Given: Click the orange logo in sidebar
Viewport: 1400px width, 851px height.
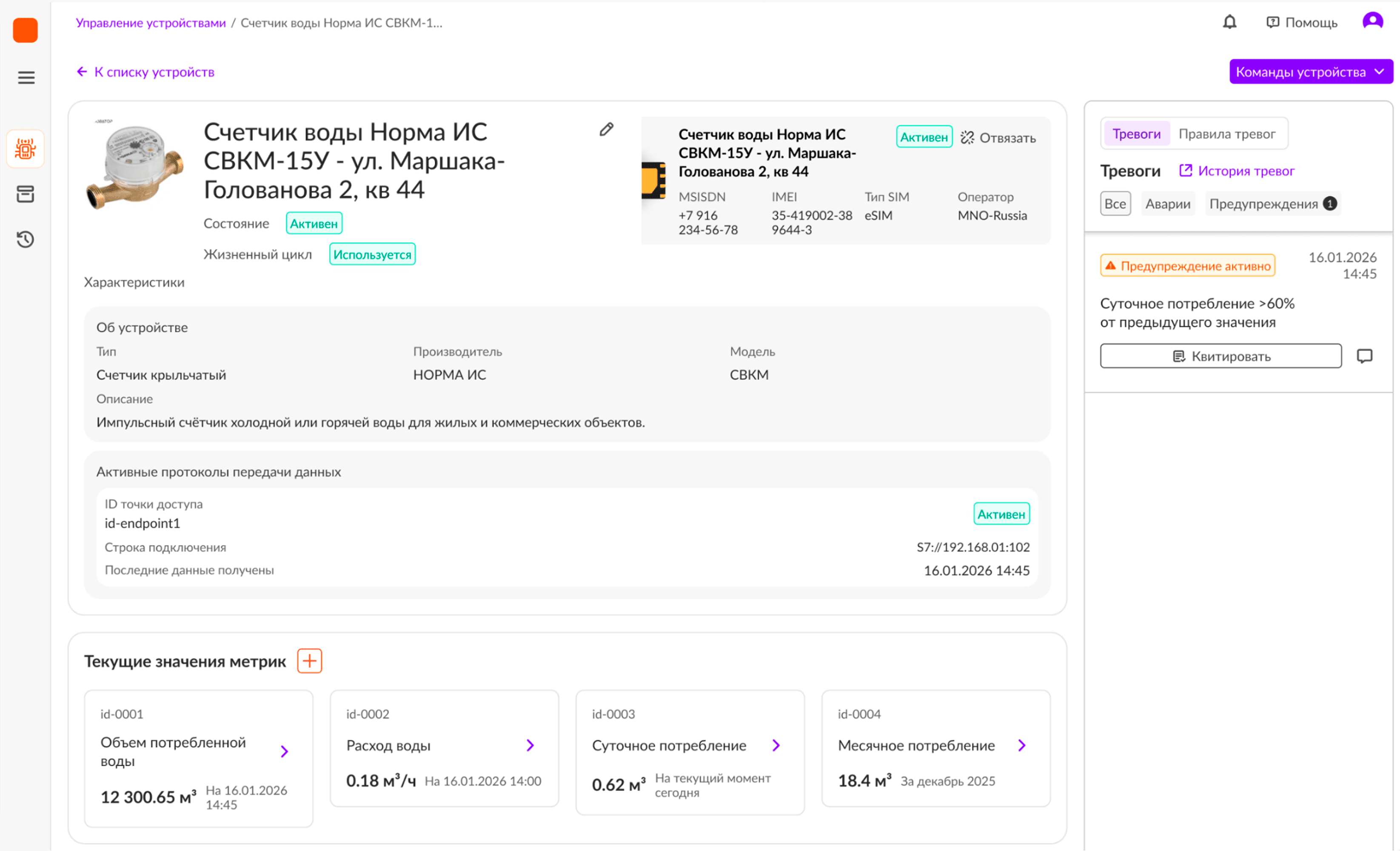Looking at the screenshot, I should [x=25, y=29].
